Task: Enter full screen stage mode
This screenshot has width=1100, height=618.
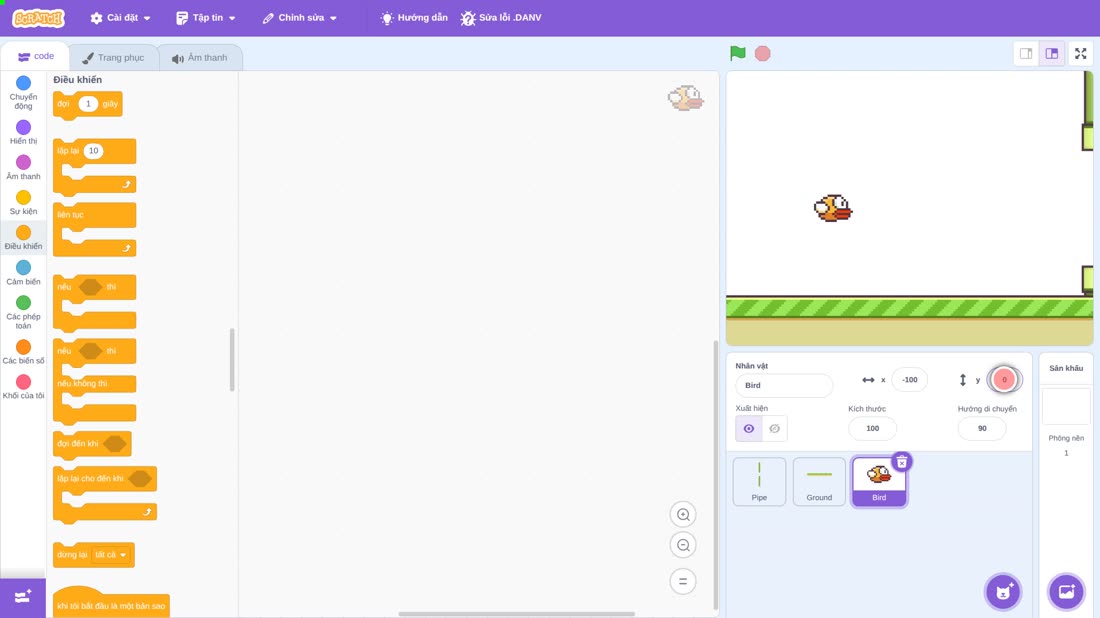Action: click(1080, 53)
